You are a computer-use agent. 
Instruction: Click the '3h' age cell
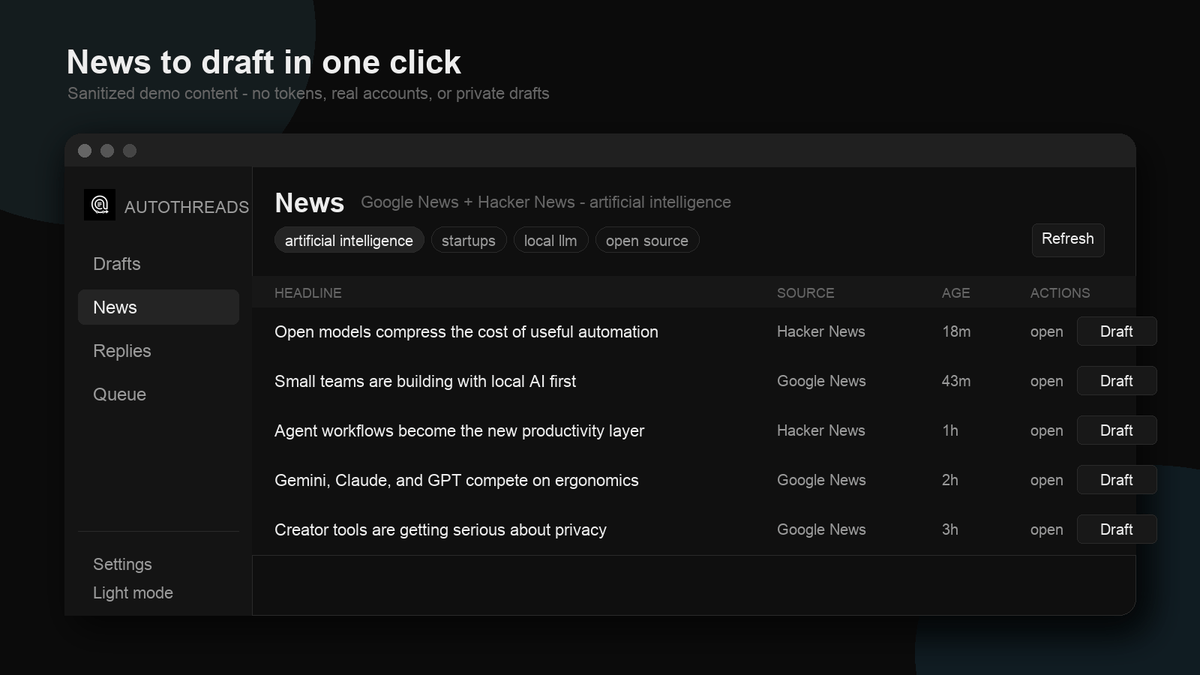coord(950,530)
